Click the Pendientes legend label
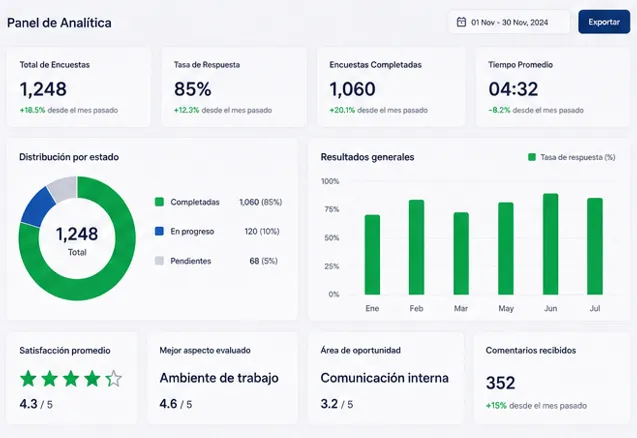 tap(191, 261)
